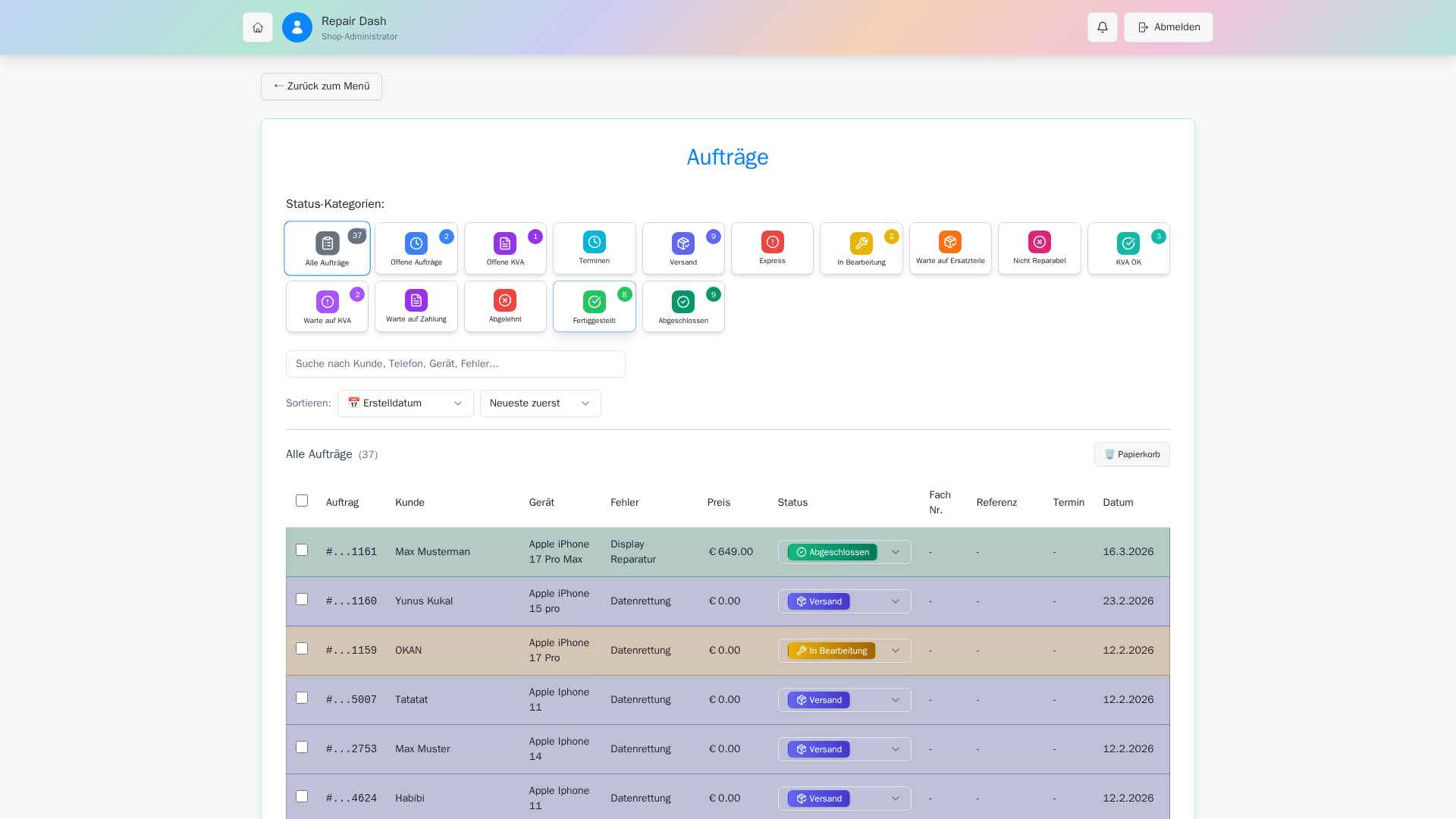
Task: Tick the checkbox for Tatatat's order
Action: [x=302, y=698]
